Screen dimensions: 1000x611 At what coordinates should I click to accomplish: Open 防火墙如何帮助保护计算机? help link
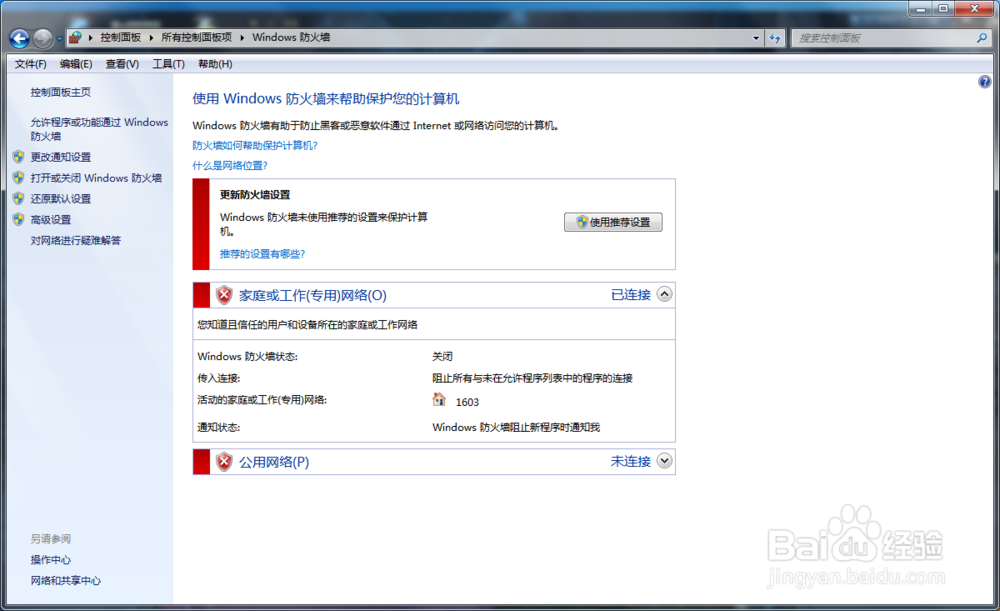click(255, 145)
